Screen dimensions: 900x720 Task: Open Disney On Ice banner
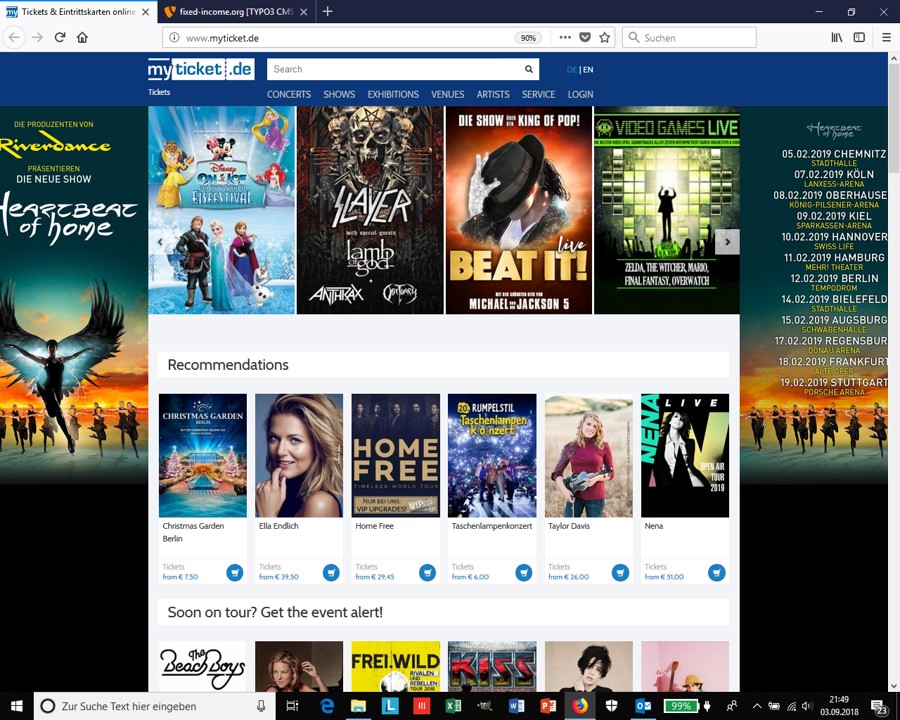(x=222, y=210)
